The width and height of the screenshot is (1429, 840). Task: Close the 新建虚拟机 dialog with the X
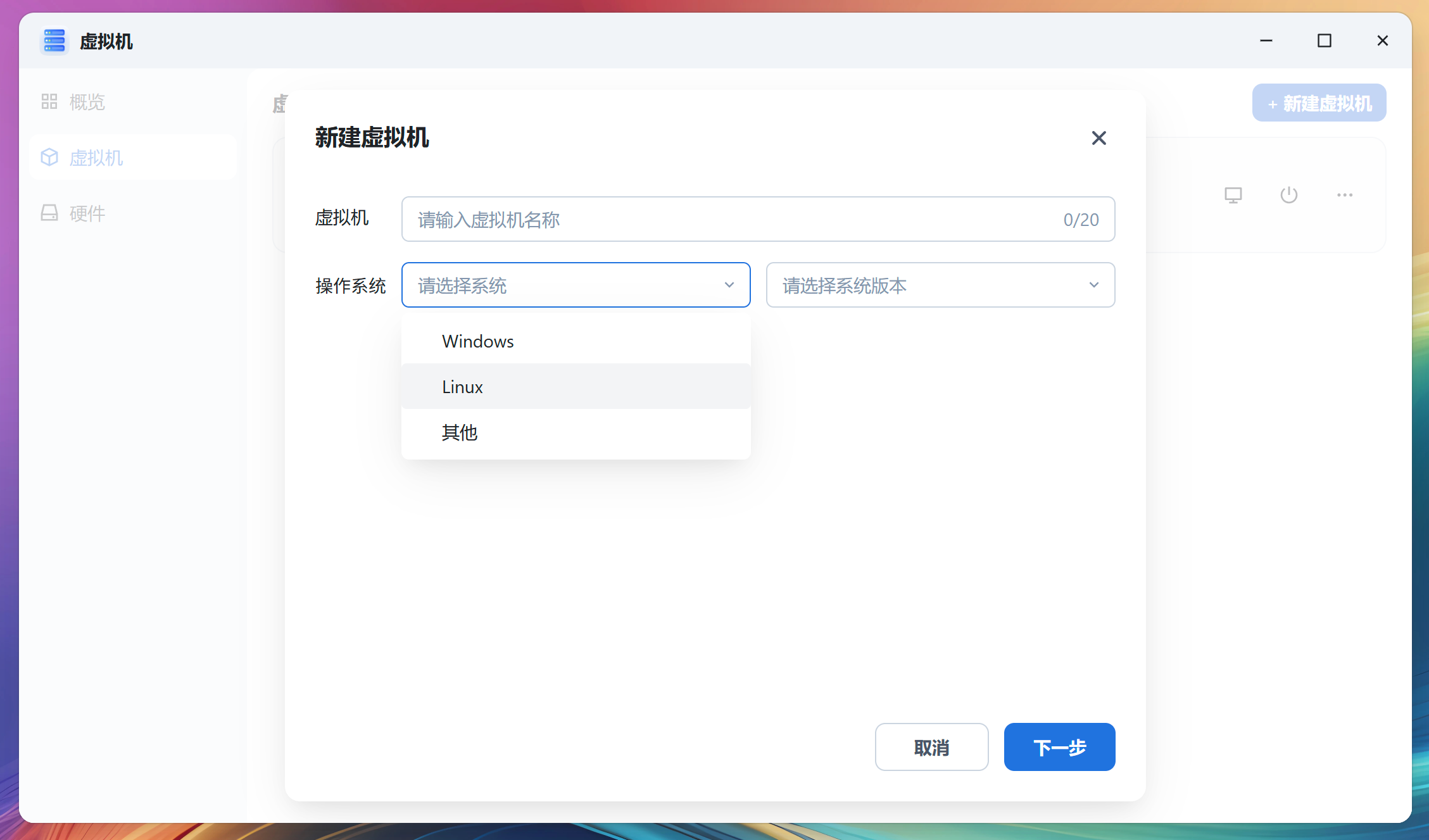1099,138
